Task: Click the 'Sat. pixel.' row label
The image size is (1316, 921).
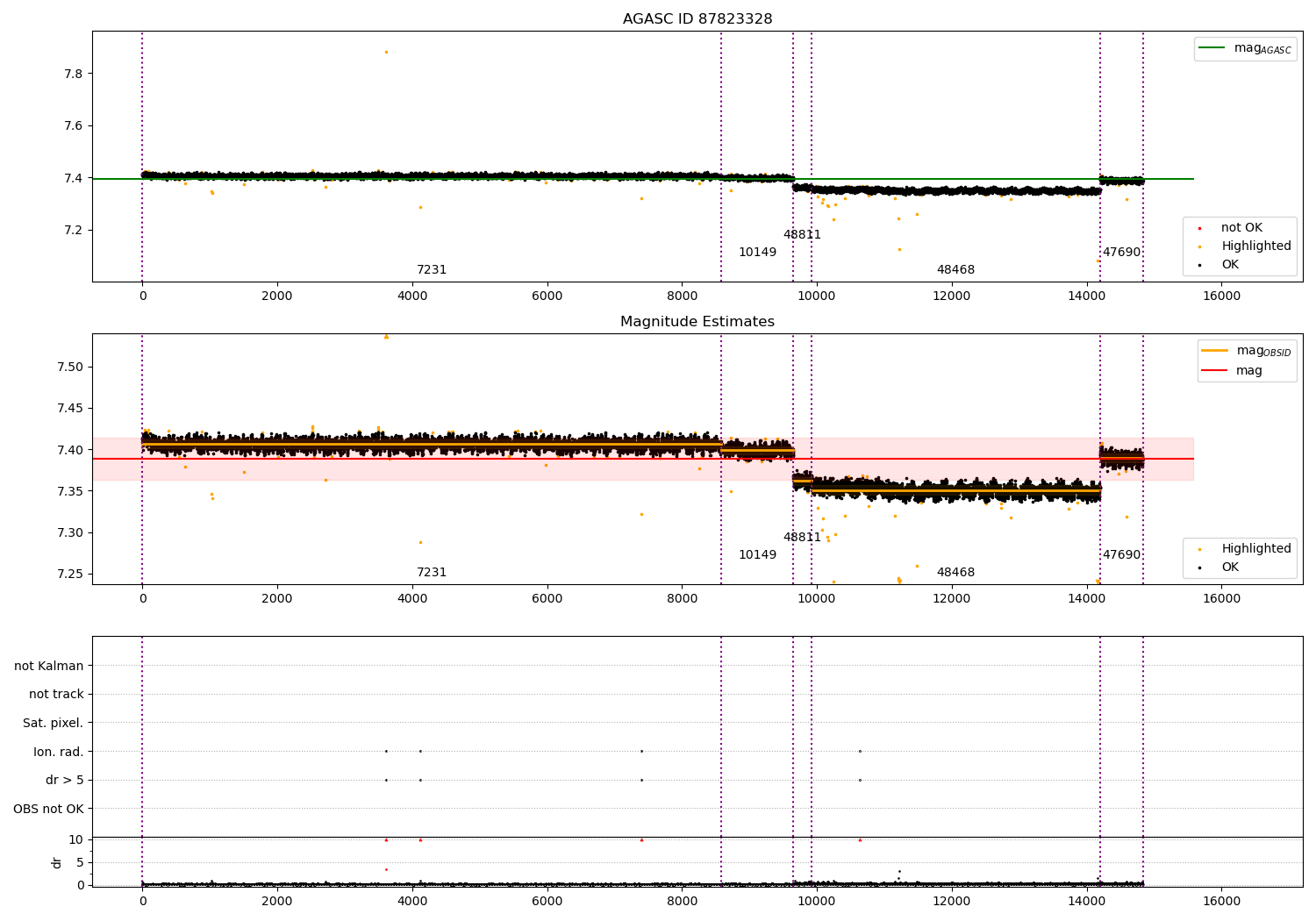Action: 54,723
